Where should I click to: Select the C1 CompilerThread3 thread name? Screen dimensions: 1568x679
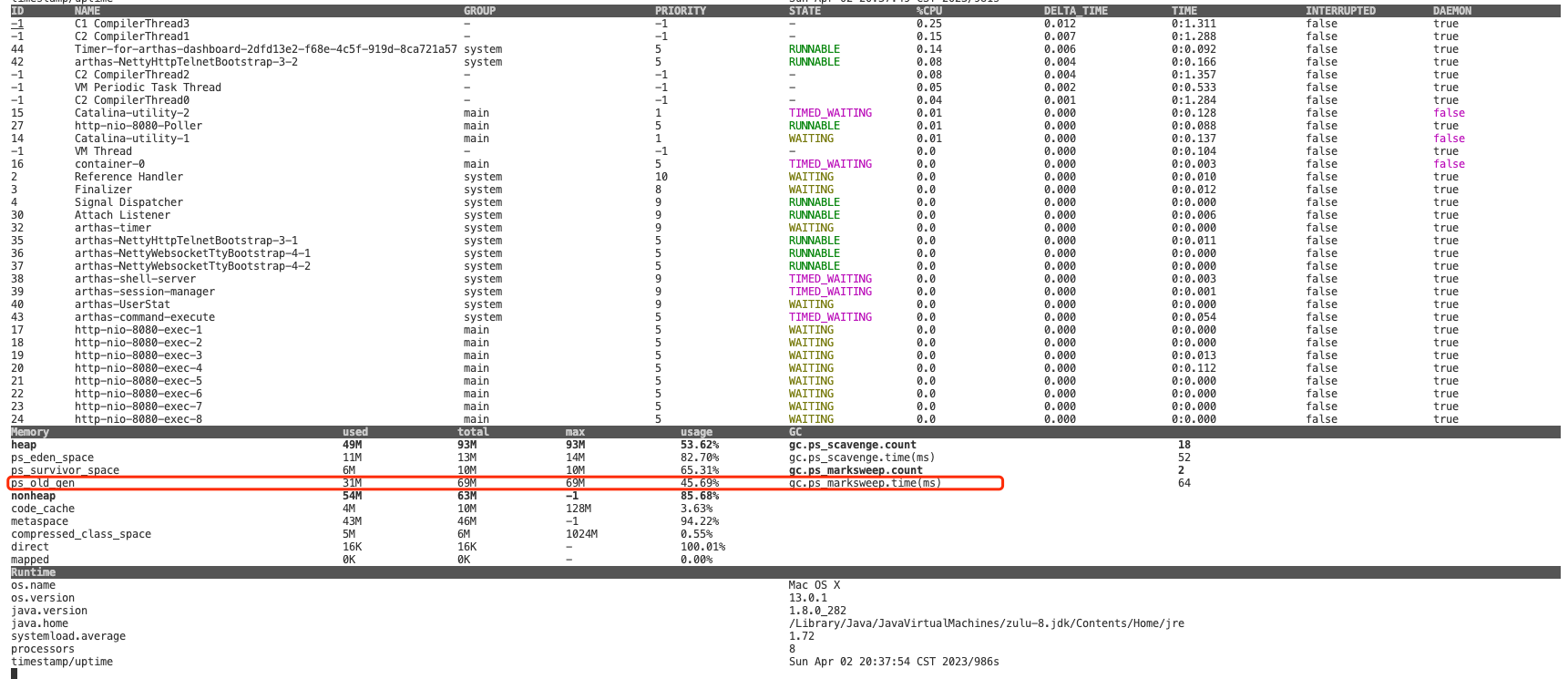click(x=132, y=24)
